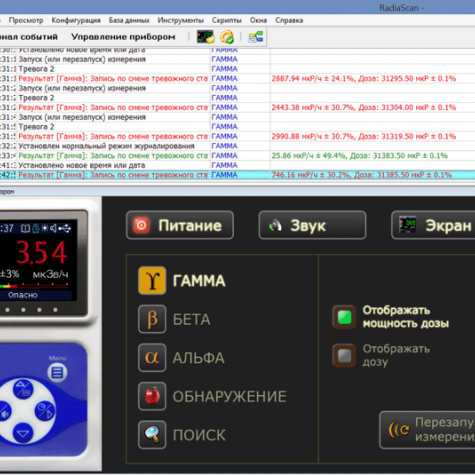
Task: Select the ГАММА gamma mode icon
Action: [x=152, y=280]
